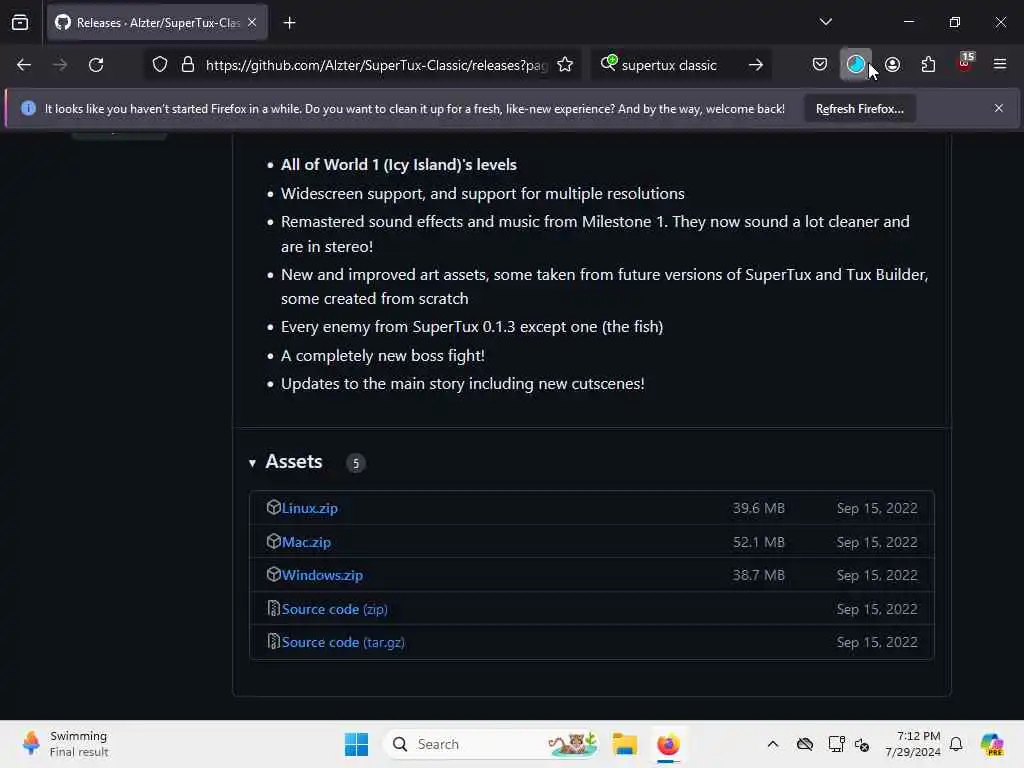1024x768 pixels.
Task: Click the muted volume tray icon
Action: 862,744
